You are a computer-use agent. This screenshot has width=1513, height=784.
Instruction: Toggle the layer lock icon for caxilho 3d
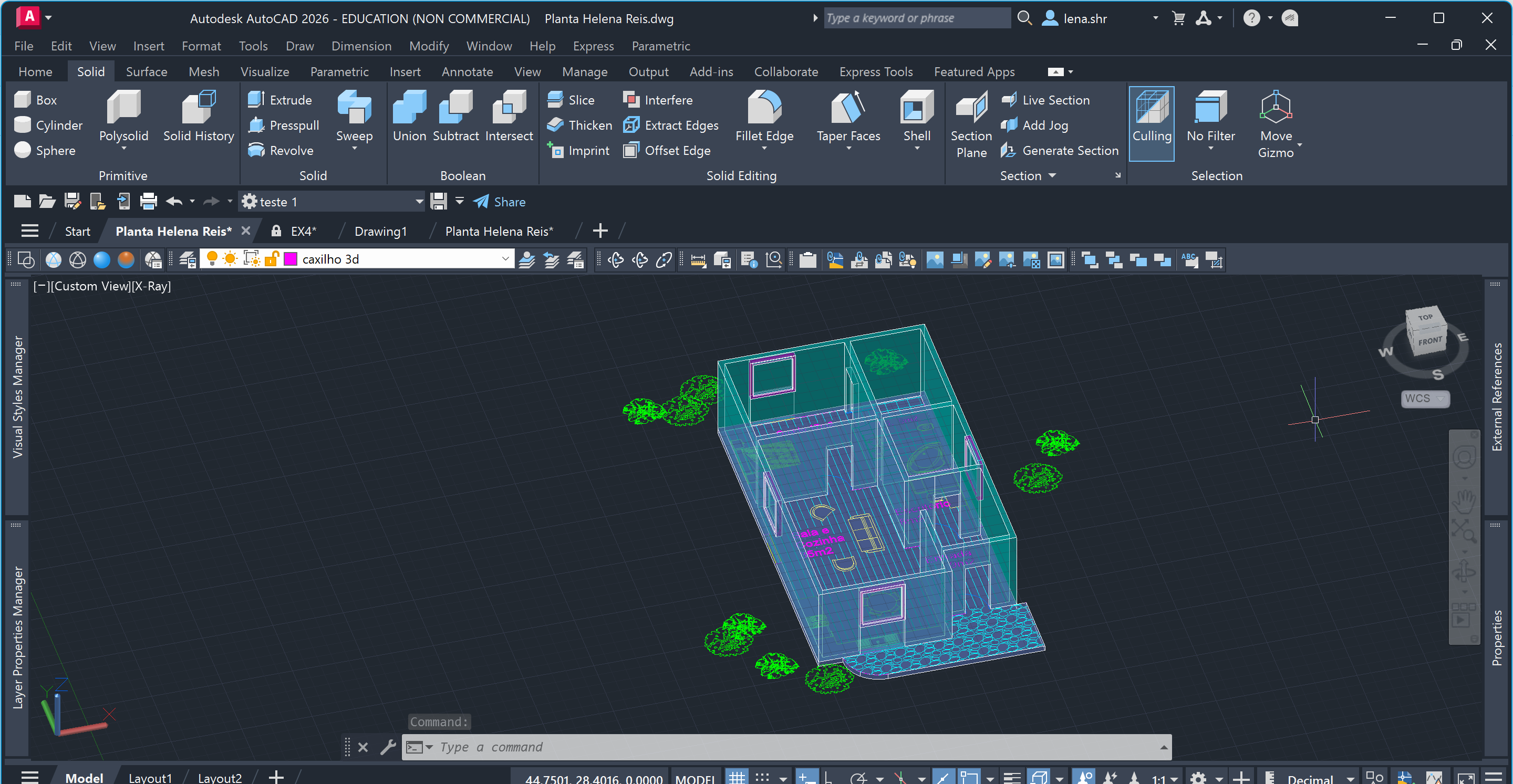272,259
